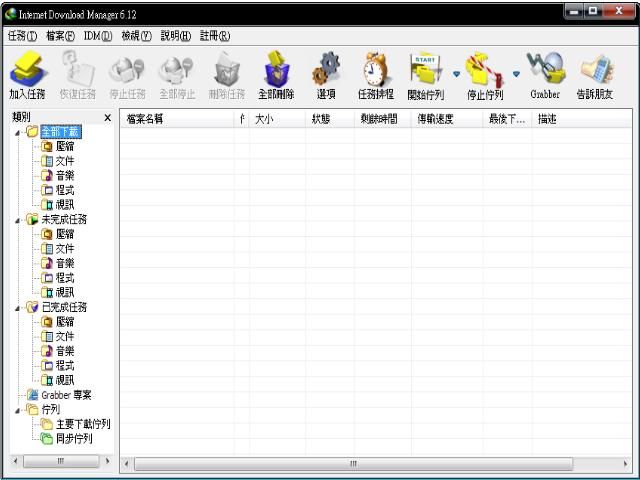Click the 全部刪除 (Delete all) toolbar icon
640x480 pixels.
click(275, 76)
